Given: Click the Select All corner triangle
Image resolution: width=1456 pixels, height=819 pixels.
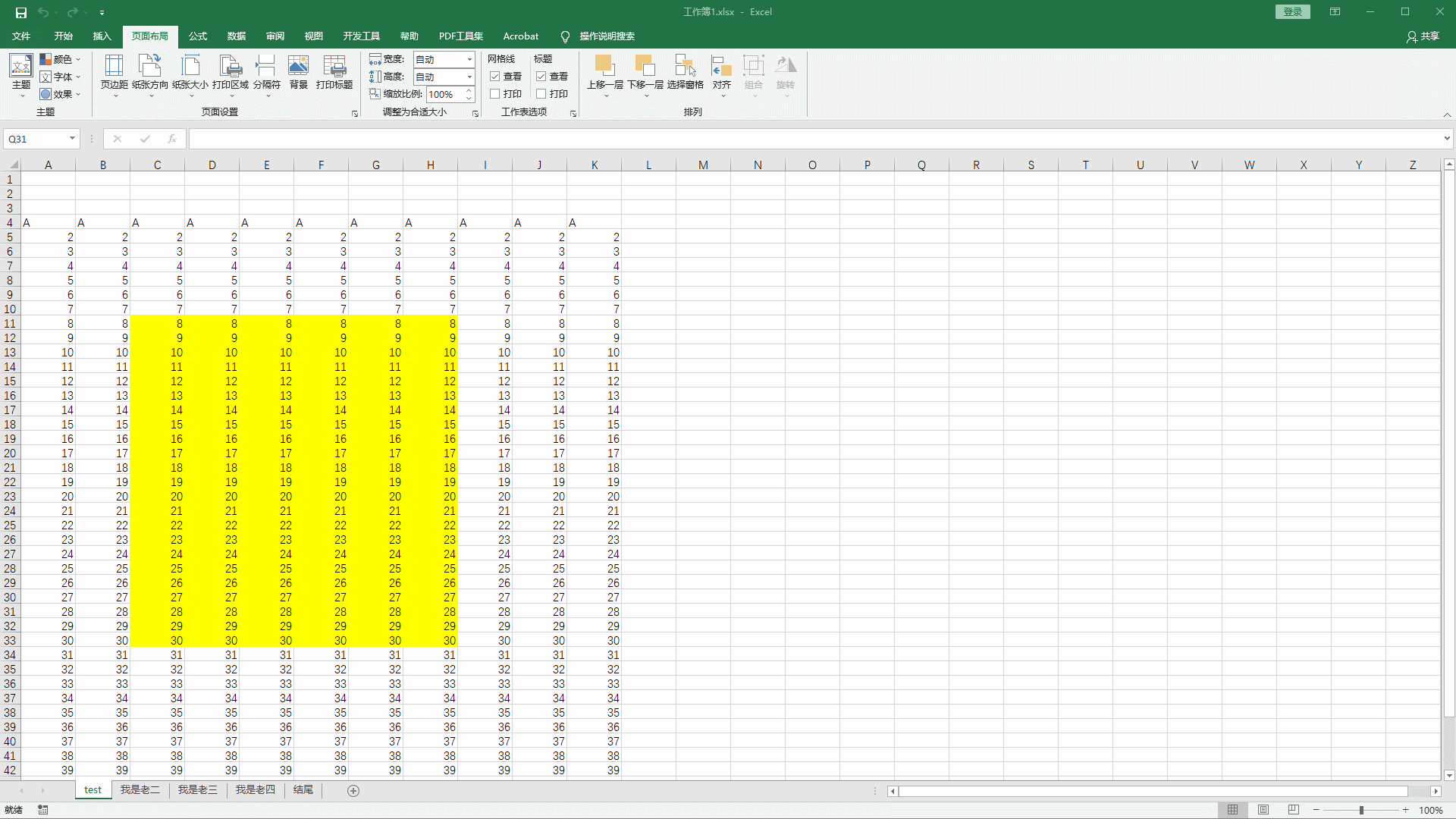Looking at the screenshot, I should point(13,165).
